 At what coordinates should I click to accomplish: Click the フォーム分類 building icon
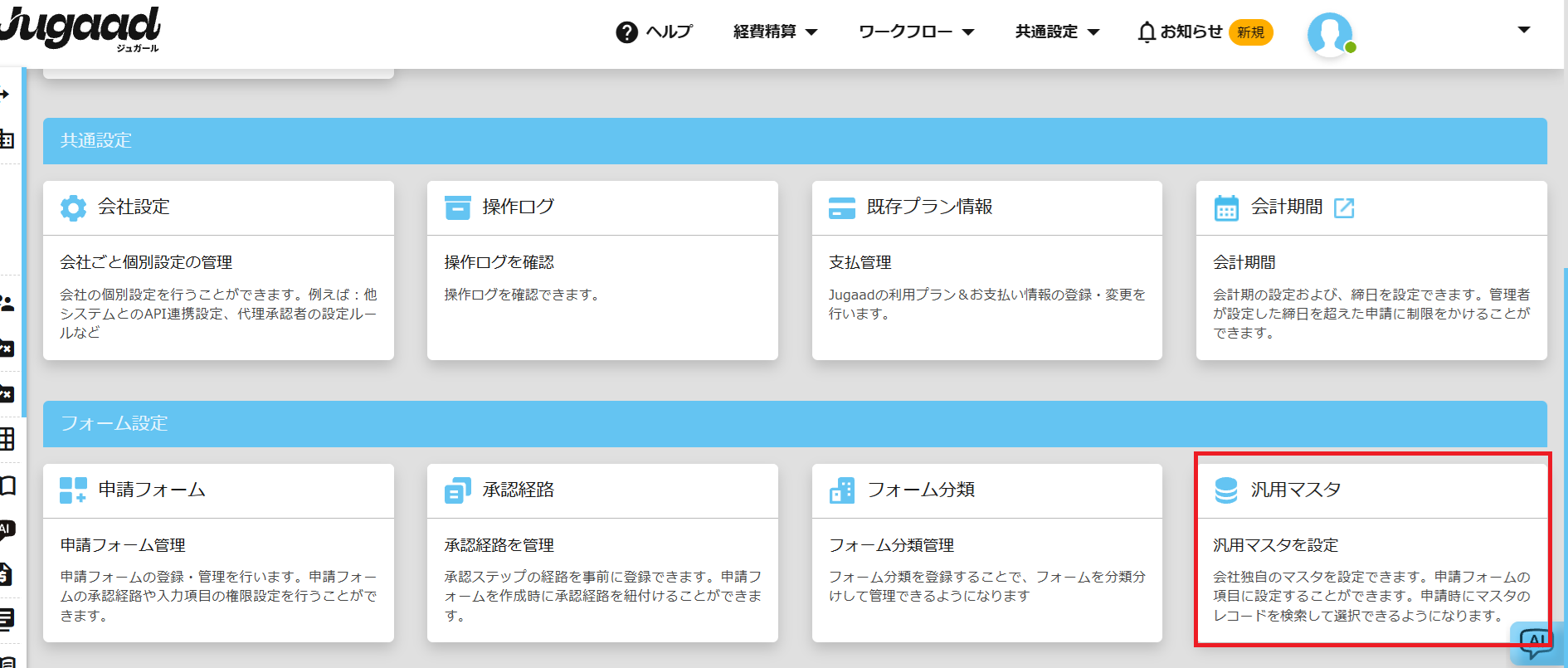(841, 490)
